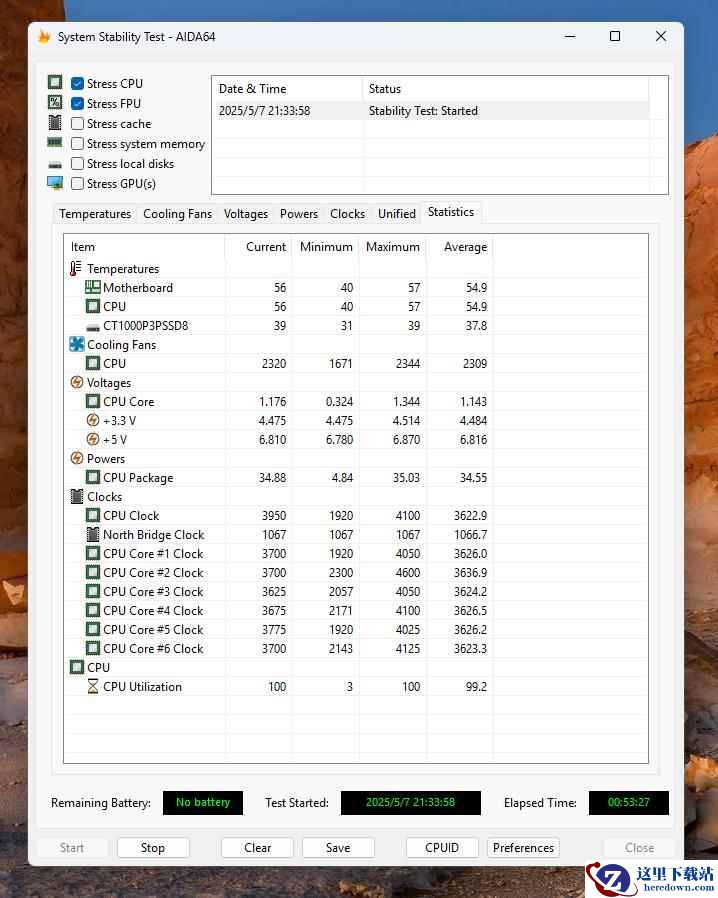The height and width of the screenshot is (898, 718).
Task: Click the North Bridge Clock icon
Action: (93, 534)
